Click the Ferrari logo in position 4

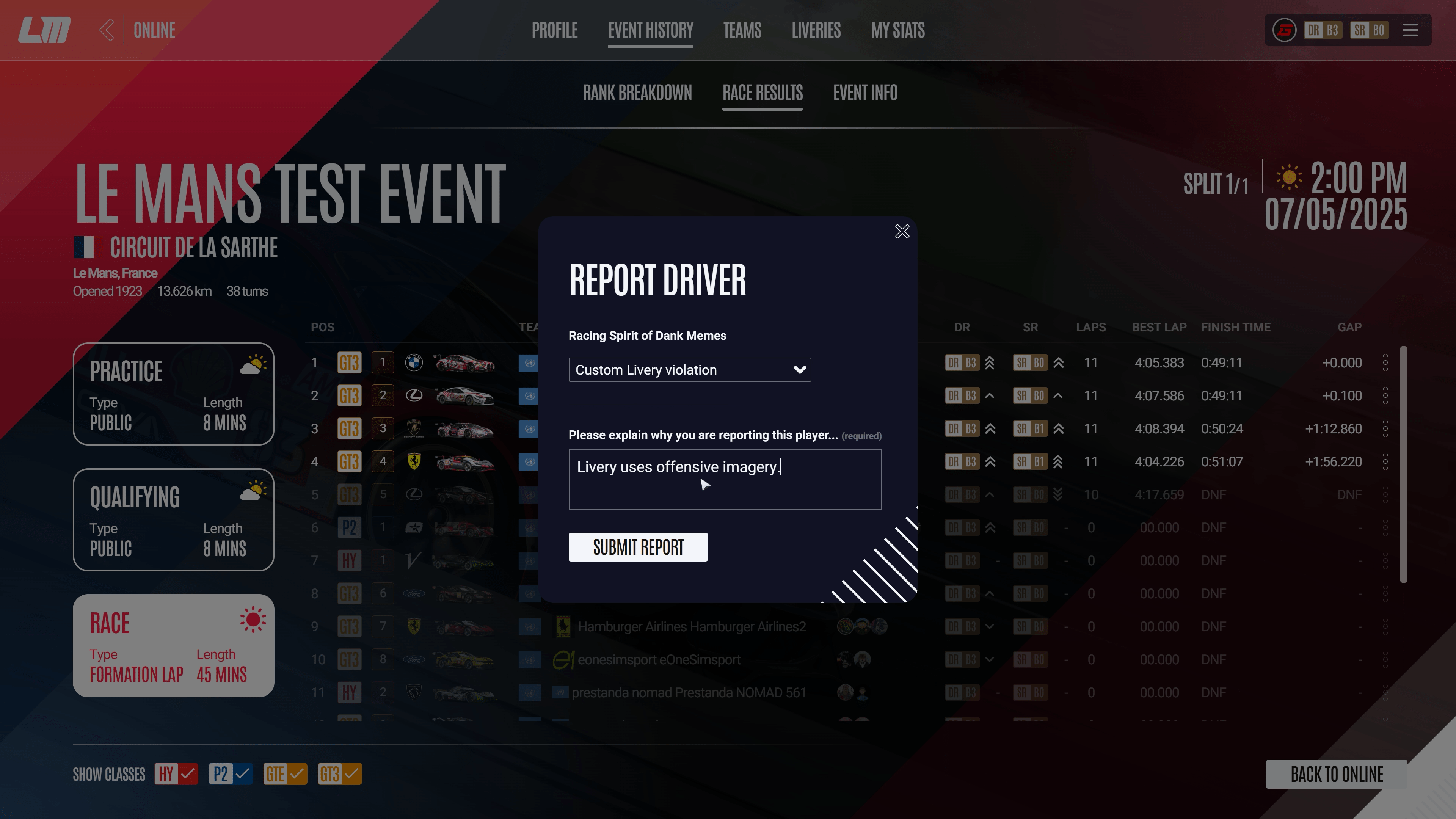click(x=414, y=462)
